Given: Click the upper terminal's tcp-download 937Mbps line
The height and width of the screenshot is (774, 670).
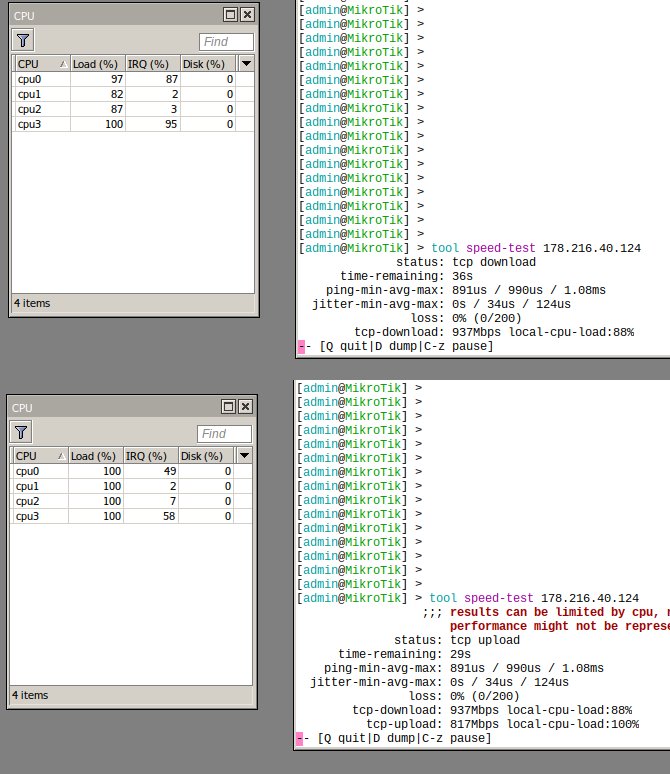Looking at the screenshot, I should [494, 332].
